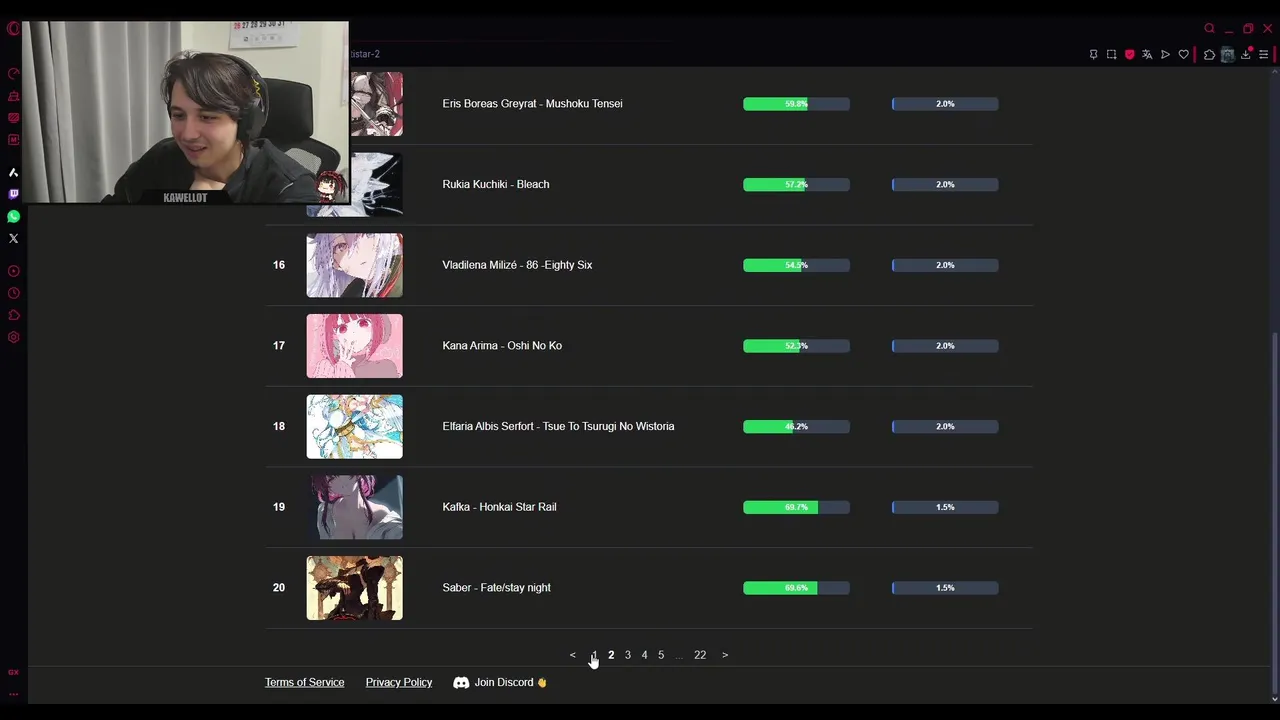Open Settings gear icon in sidebar
Image resolution: width=1280 pixels, height=720 pixels.
pos(13,337)
